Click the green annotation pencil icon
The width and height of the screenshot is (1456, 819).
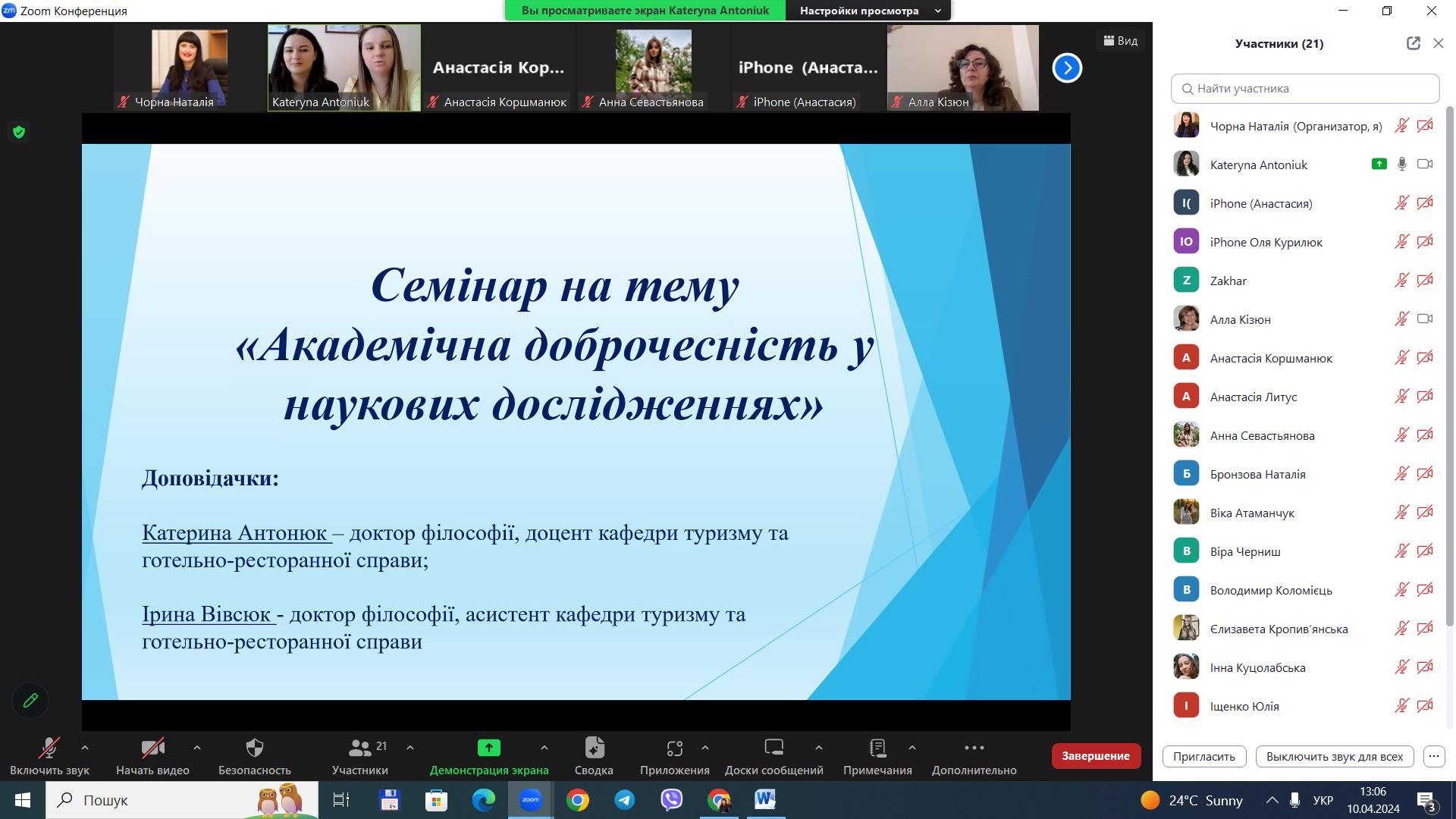[30, 701]
